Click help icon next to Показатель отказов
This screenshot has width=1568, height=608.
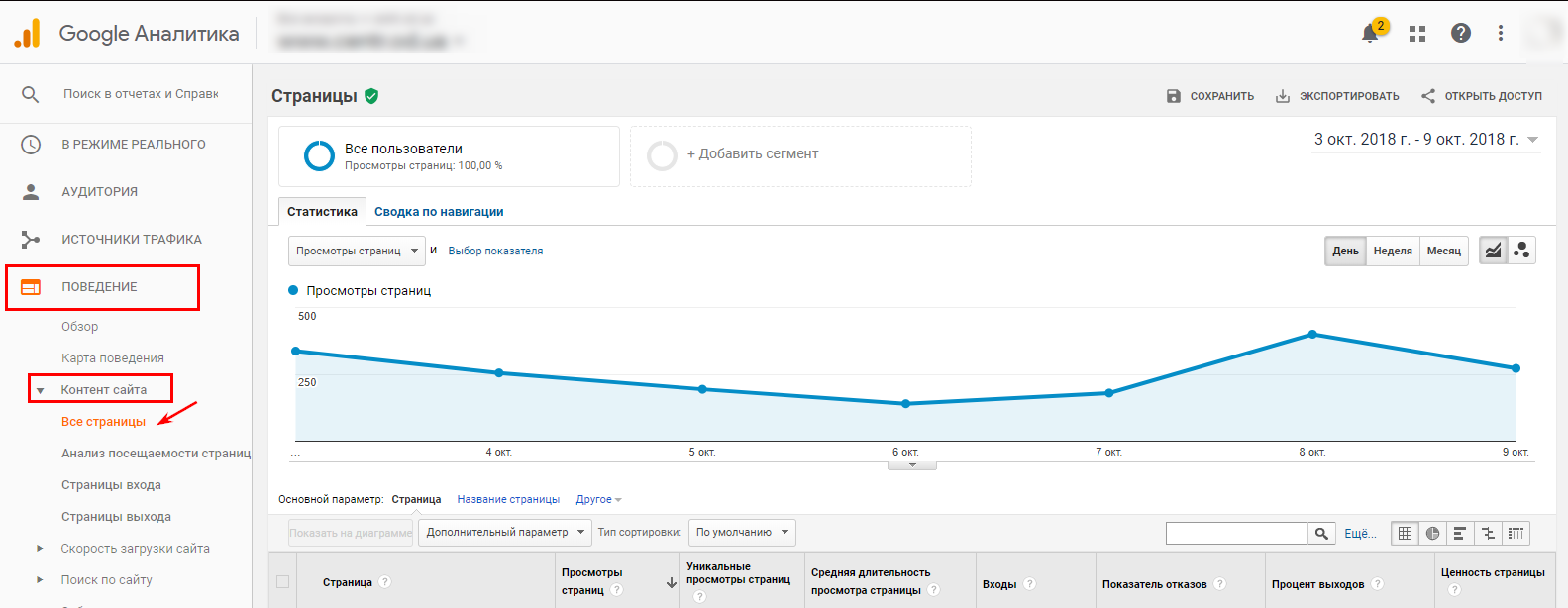coord(1219,584)
